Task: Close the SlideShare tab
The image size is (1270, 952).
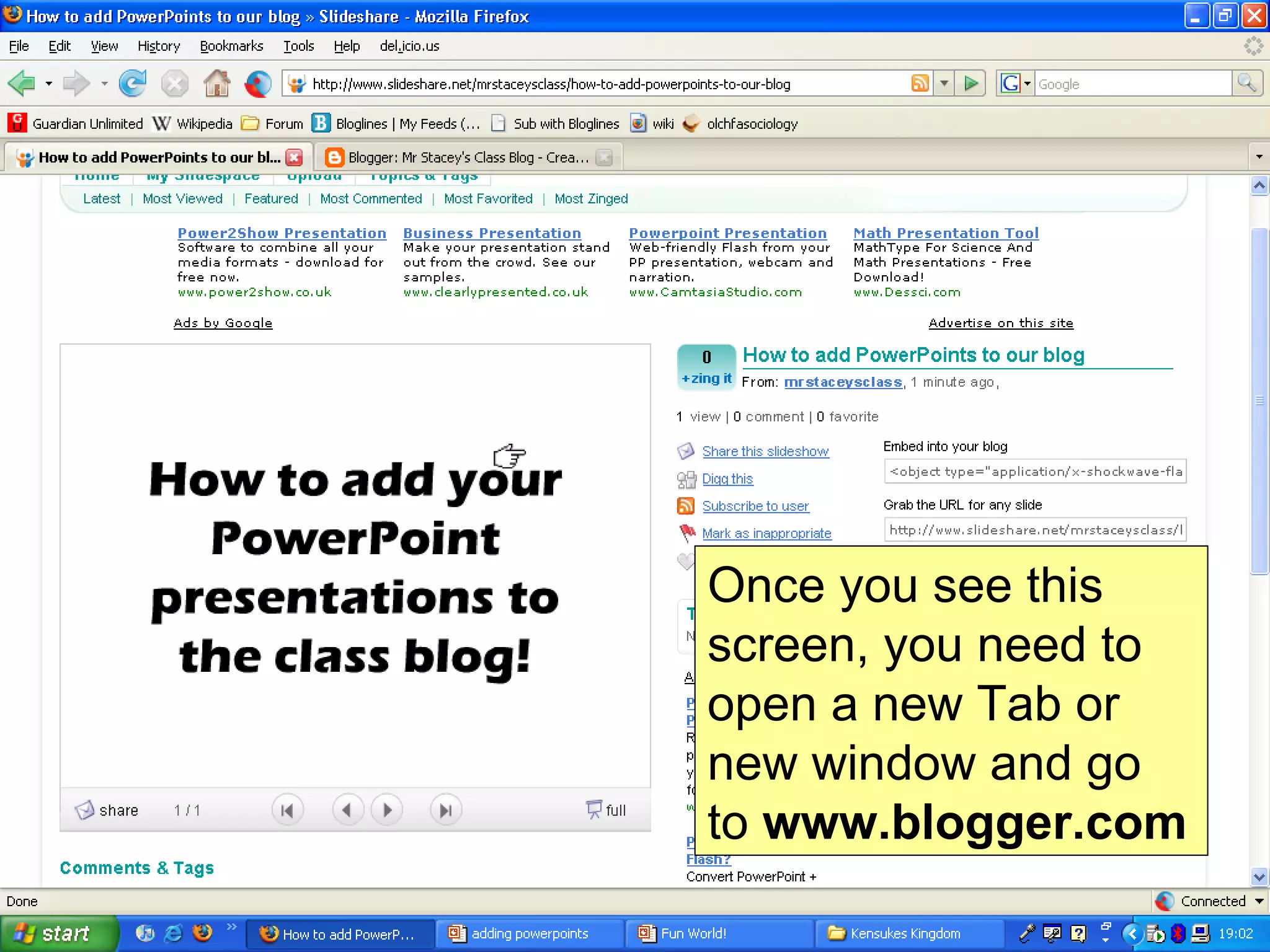Action: click(x=295, y=157)
